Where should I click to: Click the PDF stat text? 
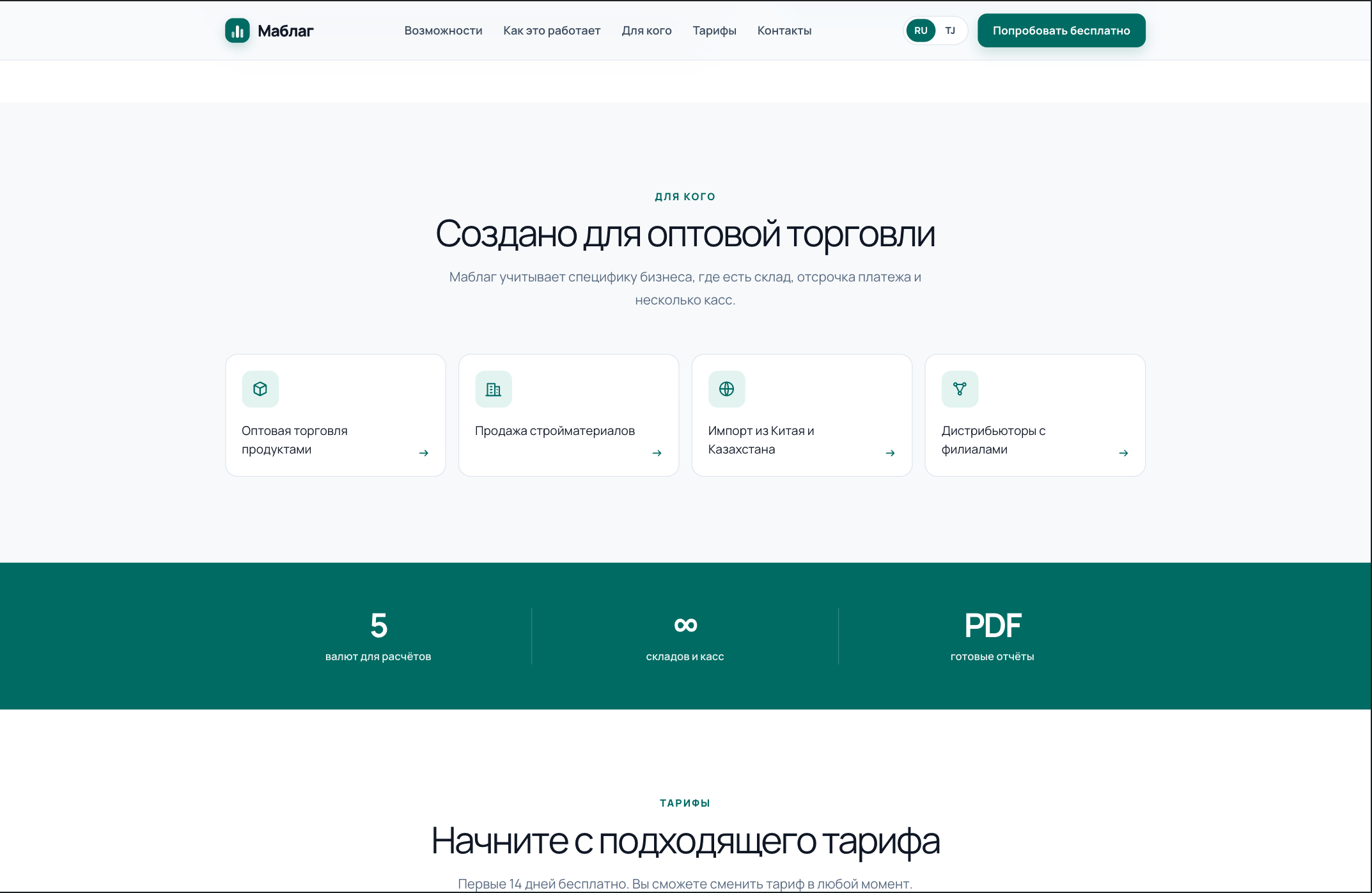(992, 626)
